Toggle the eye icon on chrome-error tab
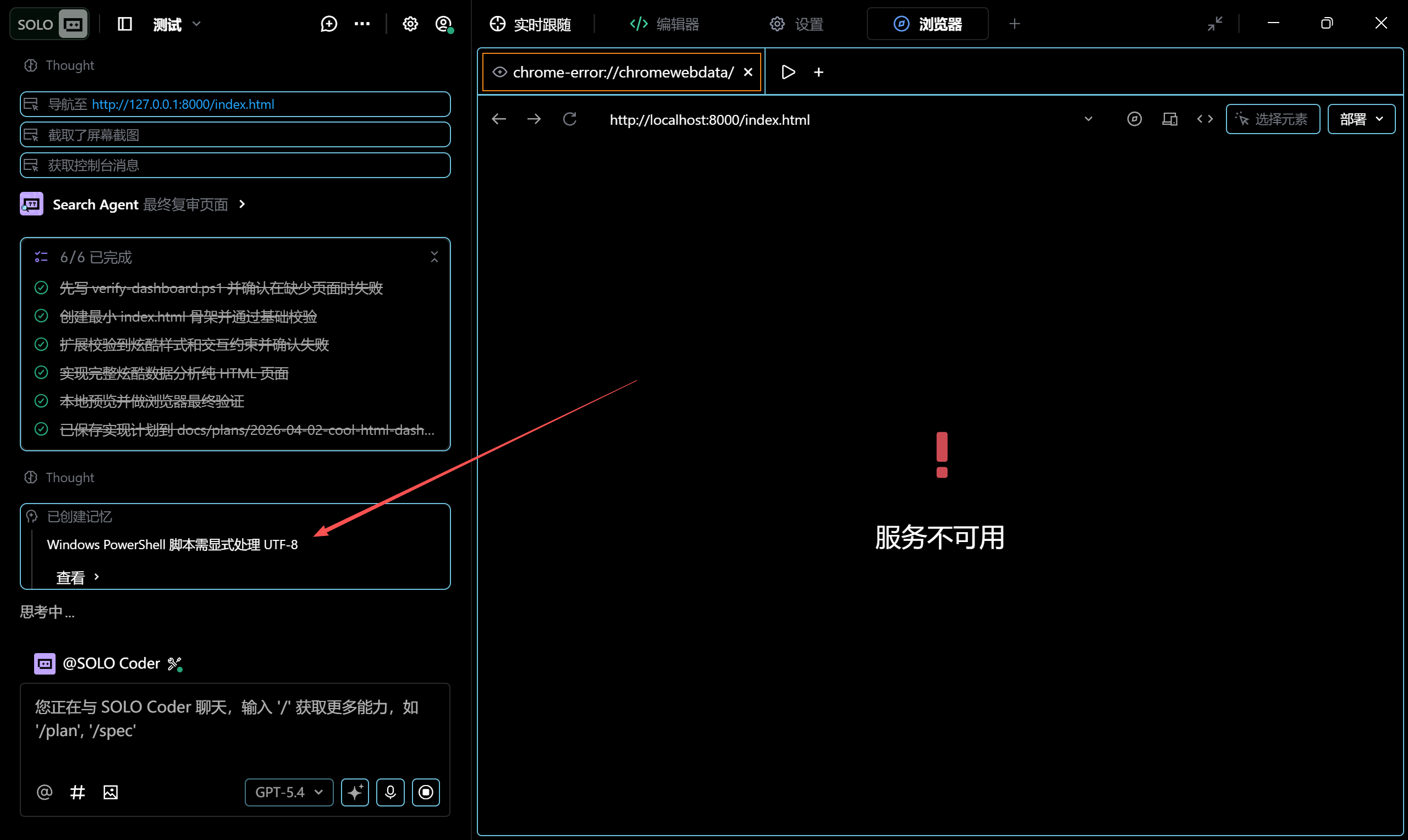The height and width of the screenshot is (840, 1408). click(x=499, y=72)
